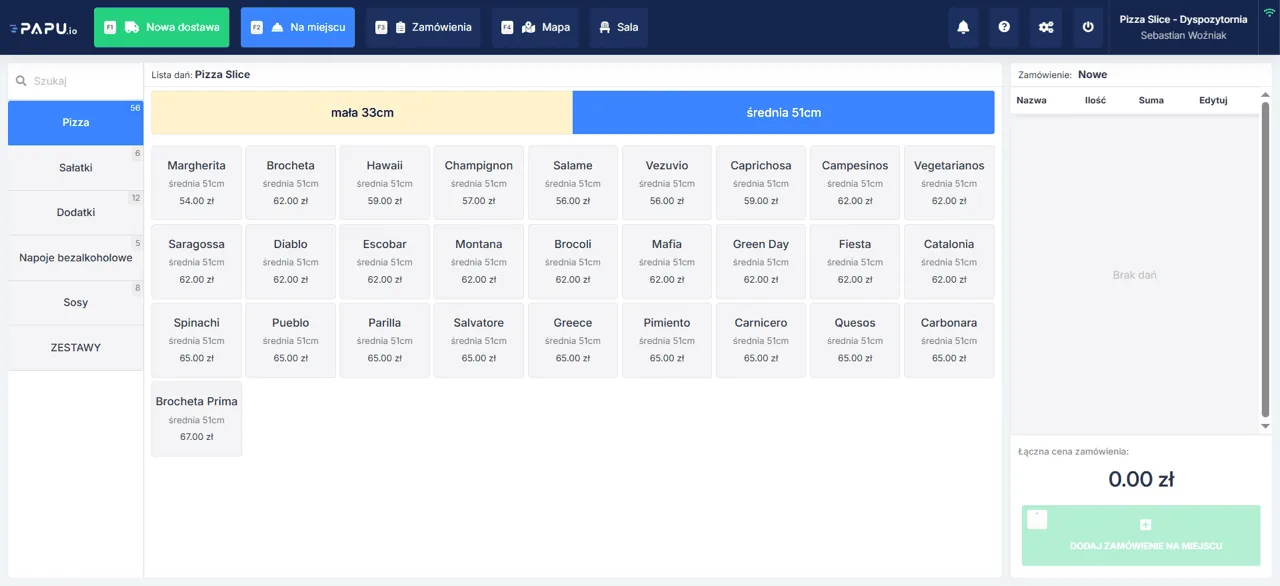Select the Napoje bezalkoholowe category
The height and width of the screenshot is (586, 1280).
point(76,258)
